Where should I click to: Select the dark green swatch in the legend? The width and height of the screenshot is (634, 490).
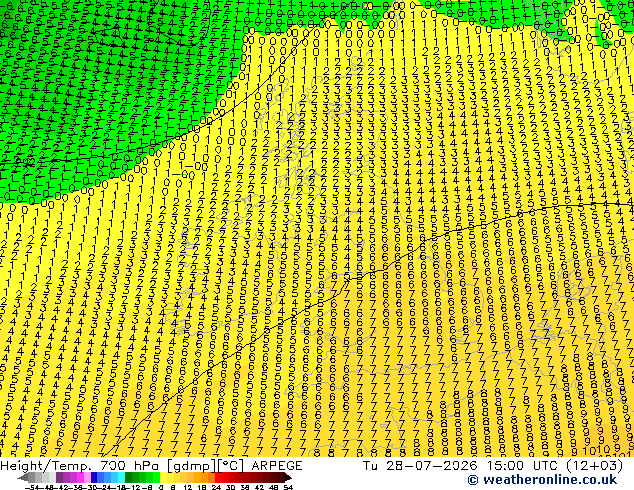pos(128,478)
